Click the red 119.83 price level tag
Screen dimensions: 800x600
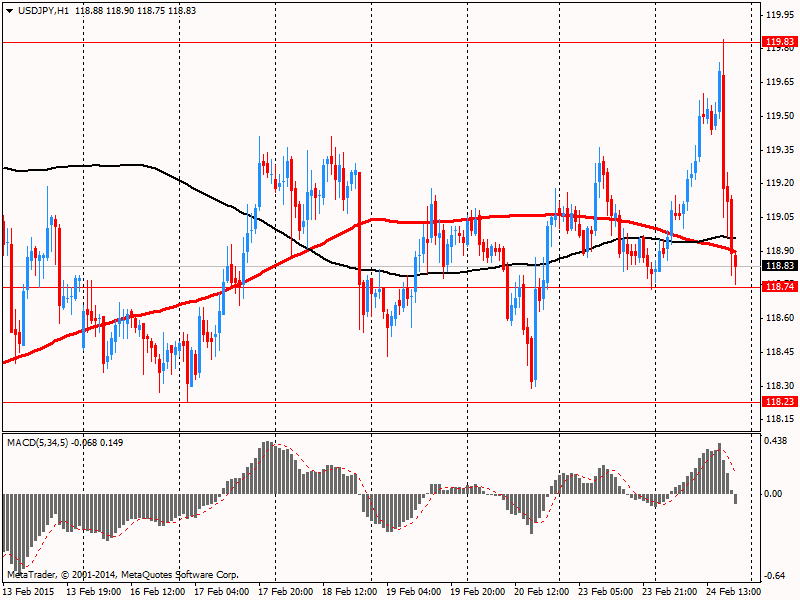[x=778, y=42]
